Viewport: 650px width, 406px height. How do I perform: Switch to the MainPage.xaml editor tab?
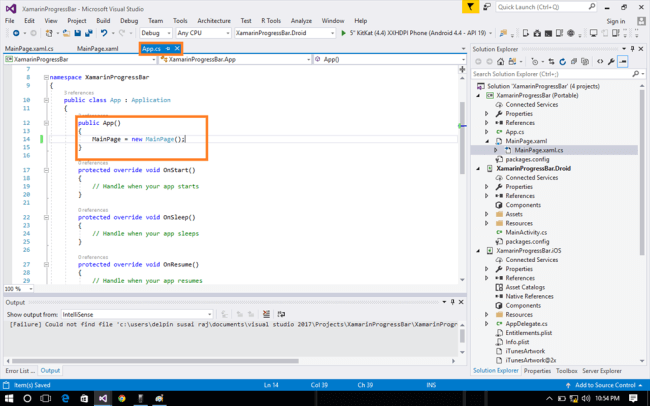point(97,47)
